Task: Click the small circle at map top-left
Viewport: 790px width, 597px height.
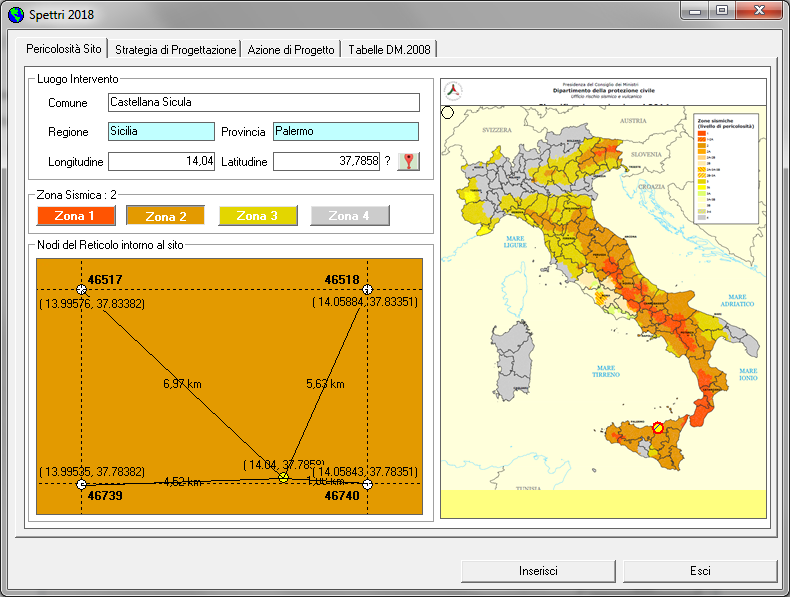Action: coord(447,112)
